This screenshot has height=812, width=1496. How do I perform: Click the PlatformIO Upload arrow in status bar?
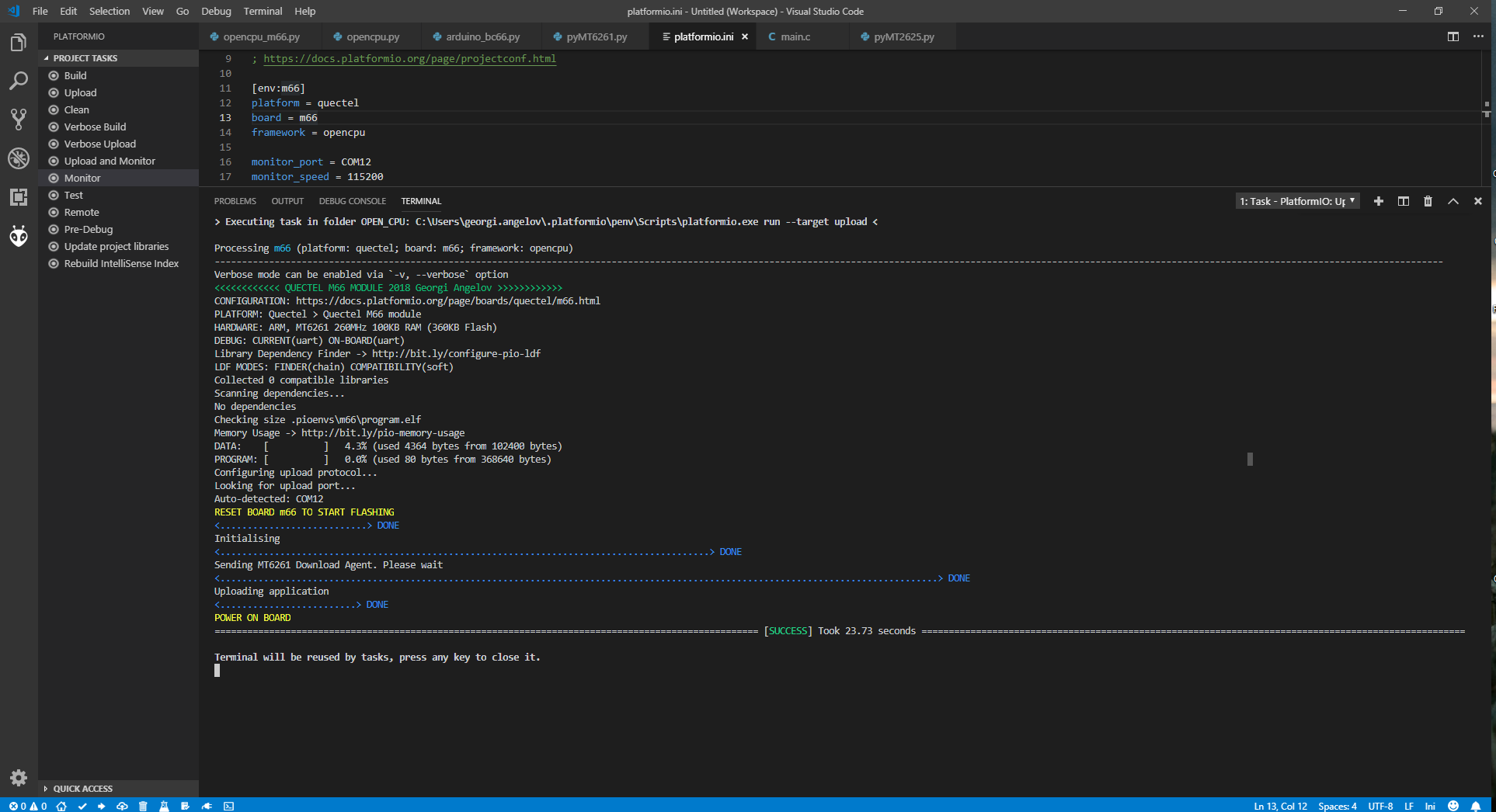pos(102,806)
